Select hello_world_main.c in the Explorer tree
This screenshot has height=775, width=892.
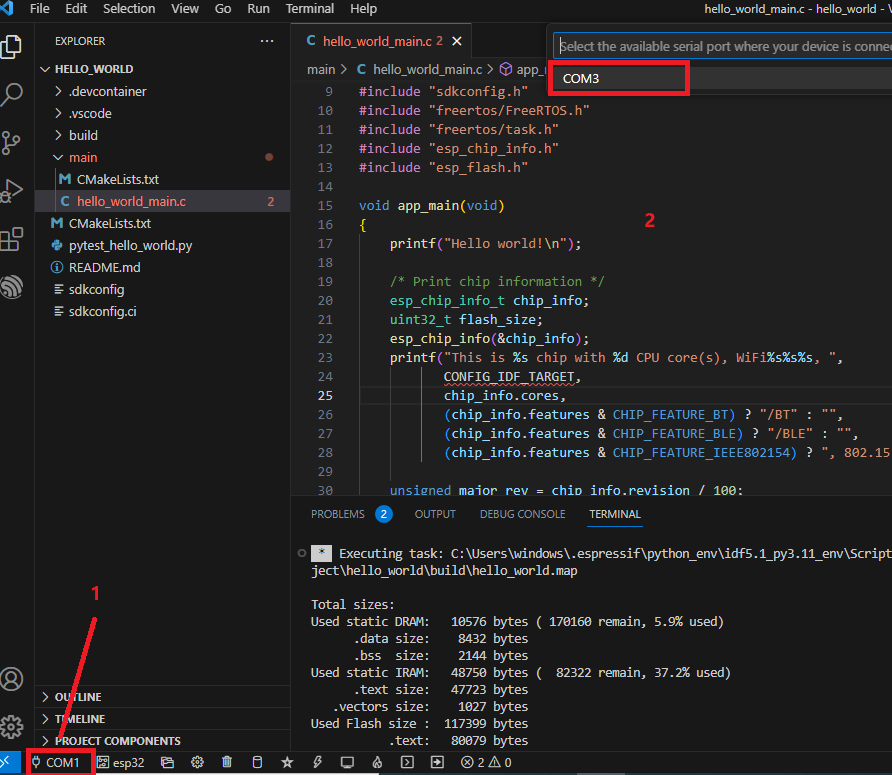(x=163, y=201)
